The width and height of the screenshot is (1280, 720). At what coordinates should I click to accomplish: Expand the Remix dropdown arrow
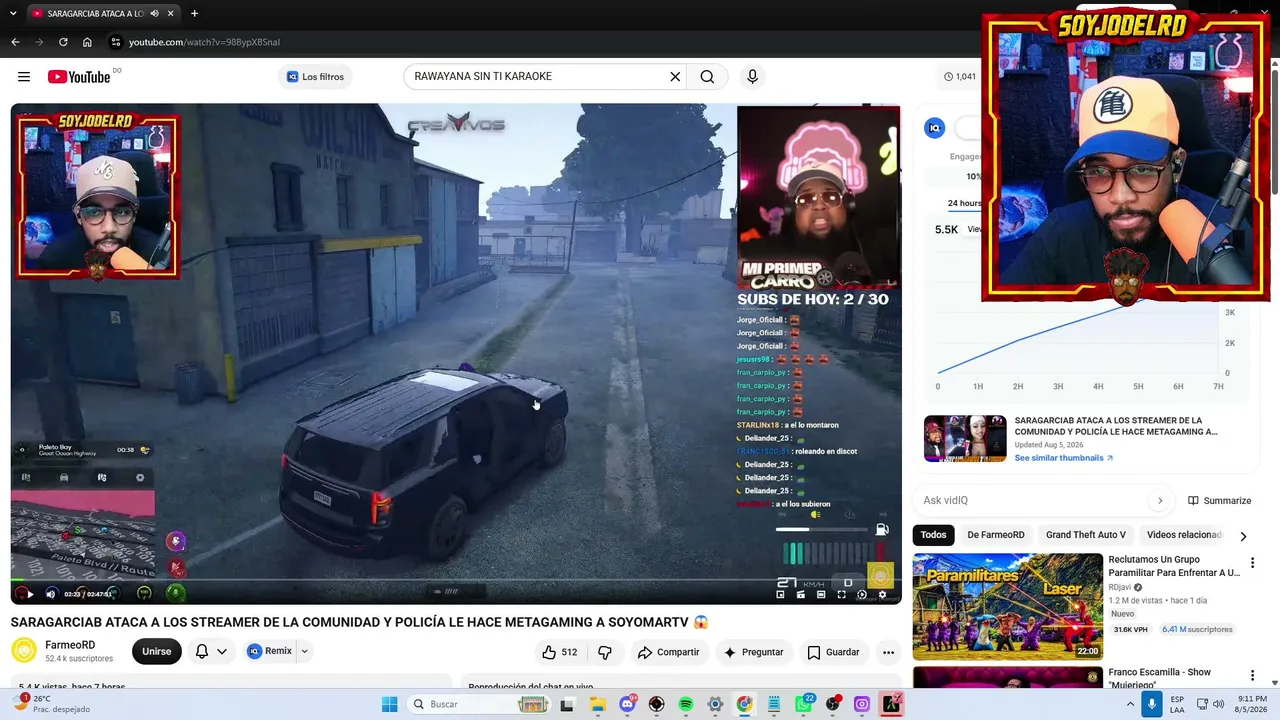coord(304,651)
